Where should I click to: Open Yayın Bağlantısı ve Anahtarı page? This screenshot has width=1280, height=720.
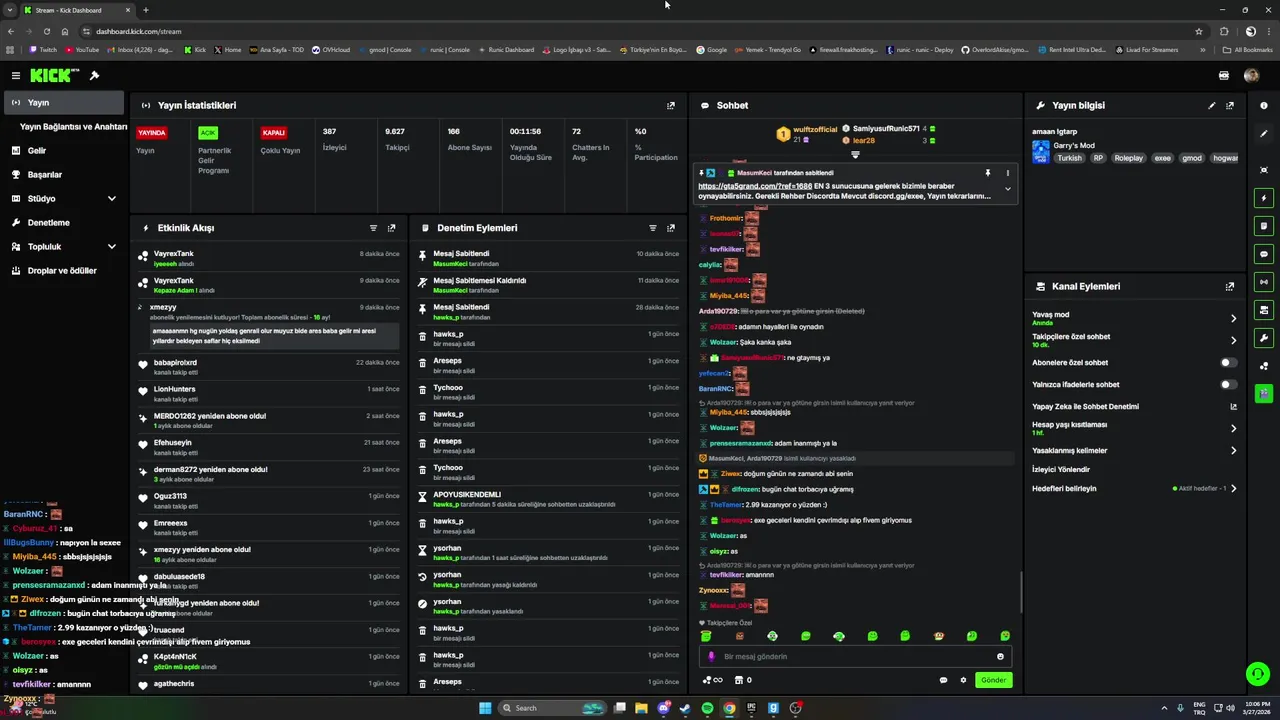[x=74, y=127]
